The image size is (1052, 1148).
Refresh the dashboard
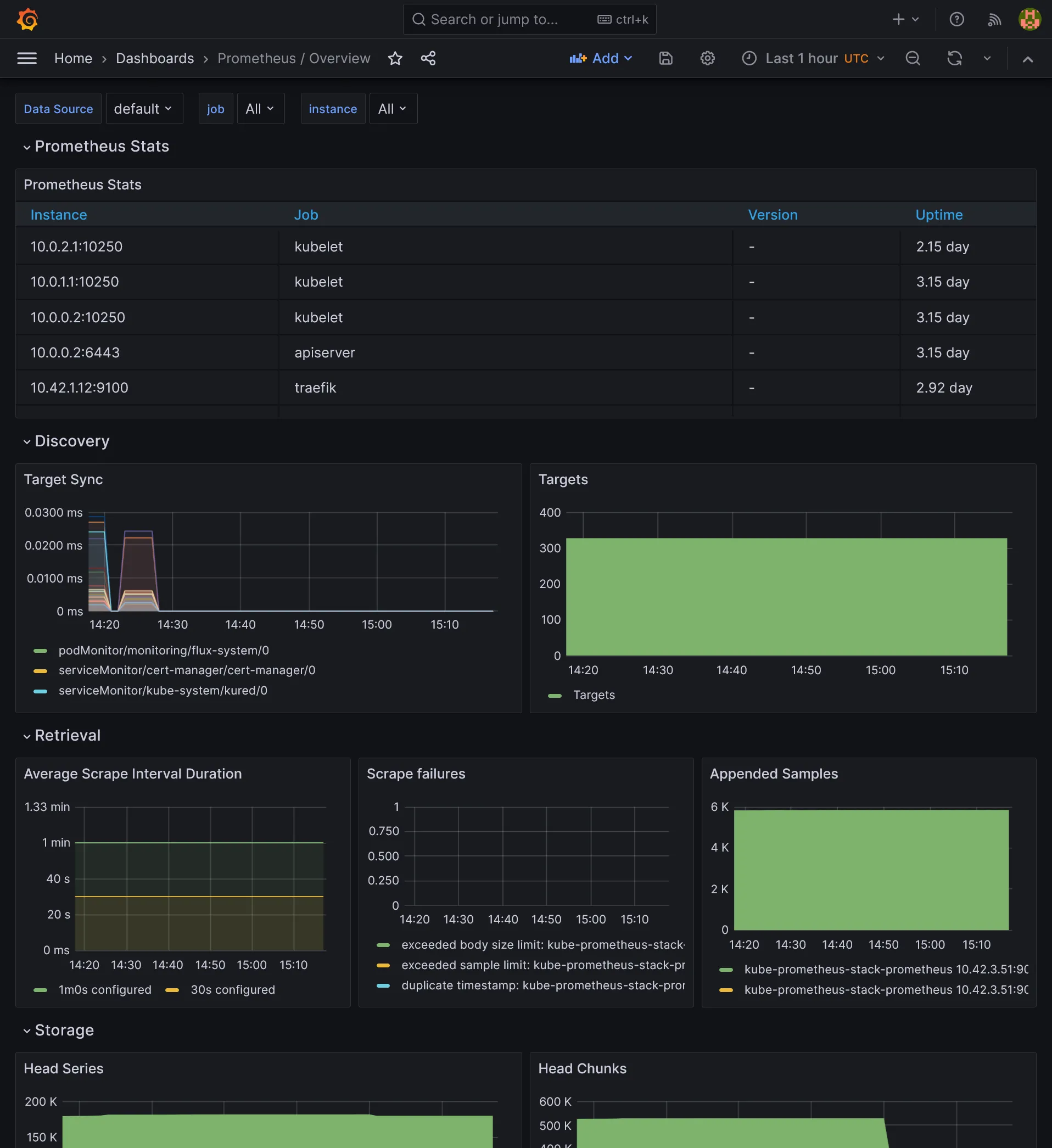[x=954, y=58]
